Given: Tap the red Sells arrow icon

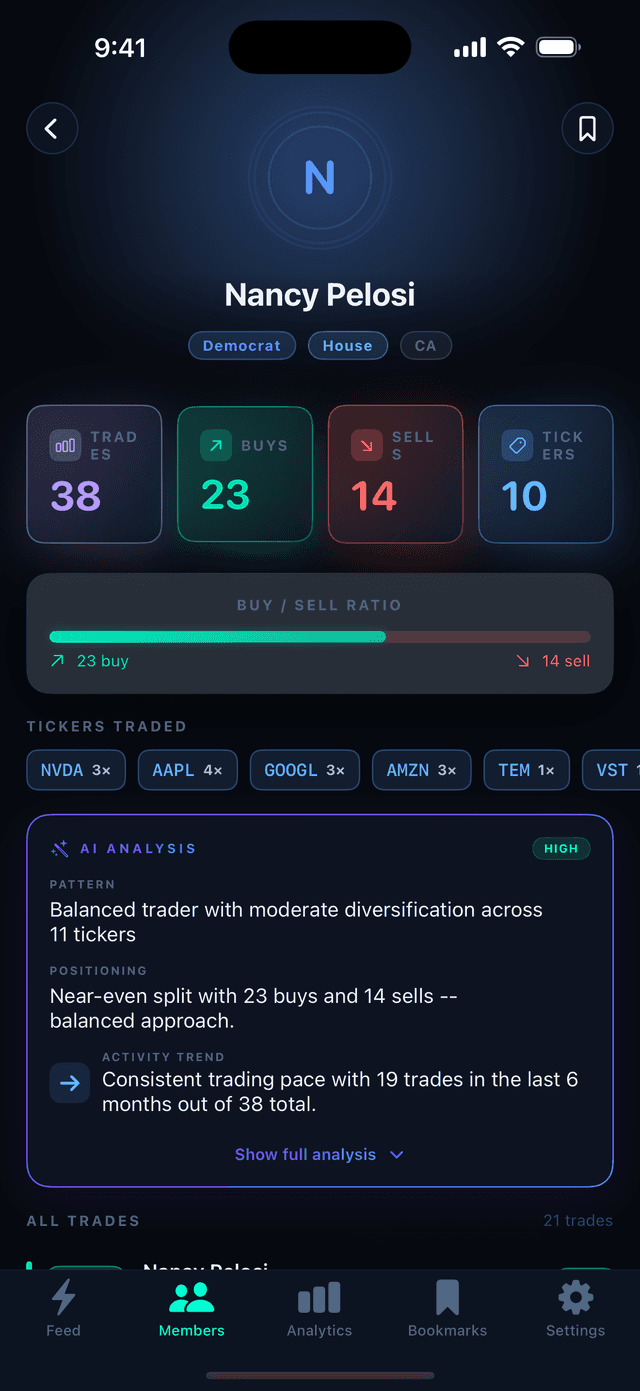Looking at the screenshot, I should (367, 444).
